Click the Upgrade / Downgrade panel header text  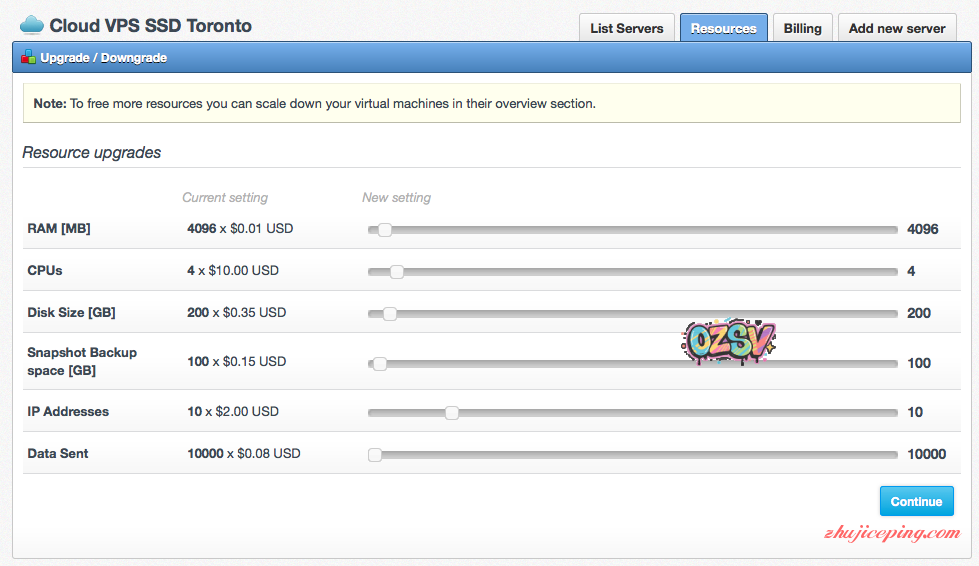pyautogui.click(x=104, y=58)
